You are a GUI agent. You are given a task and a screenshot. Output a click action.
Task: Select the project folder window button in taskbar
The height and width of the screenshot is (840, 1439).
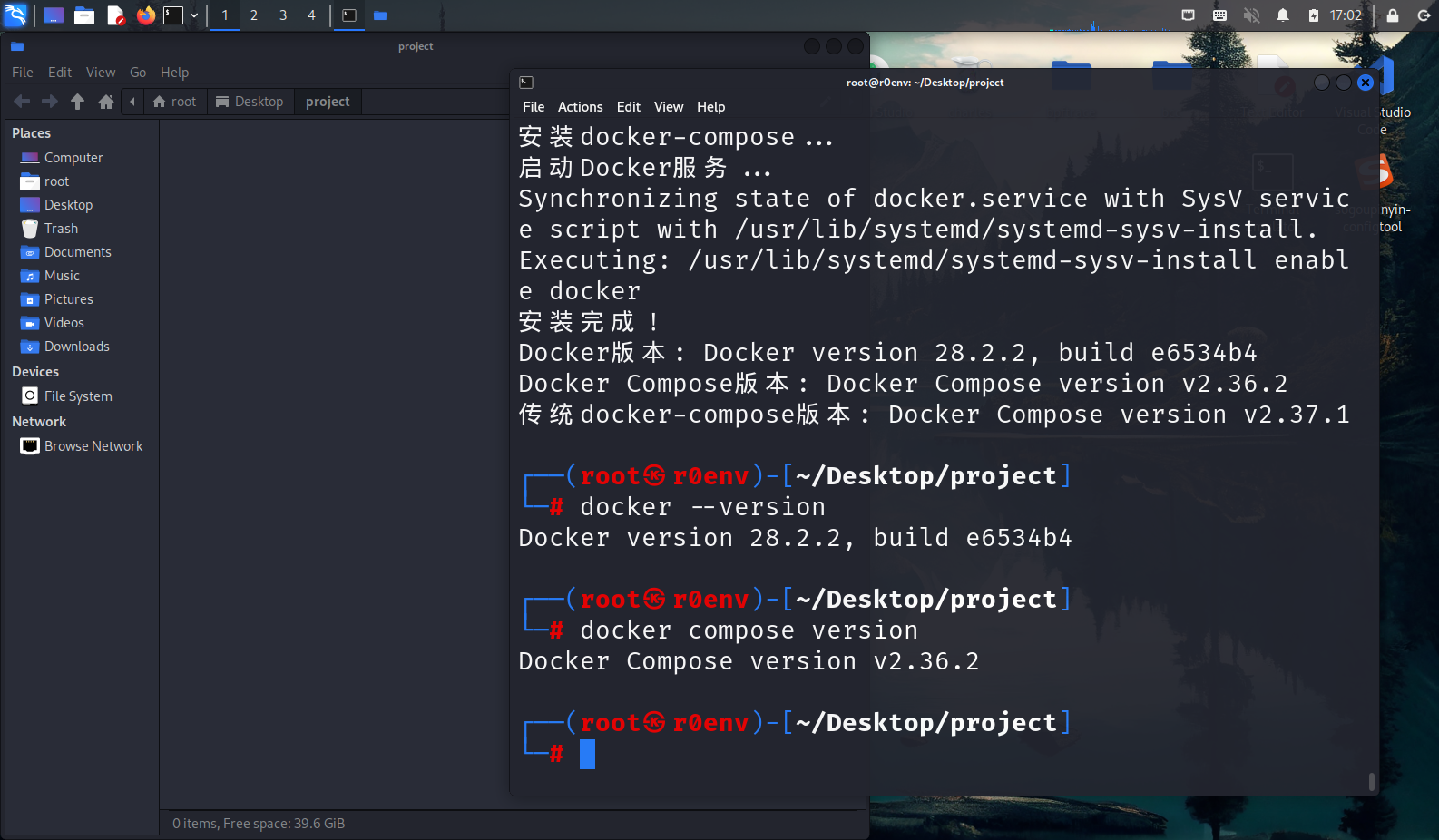tap(380, 15)
